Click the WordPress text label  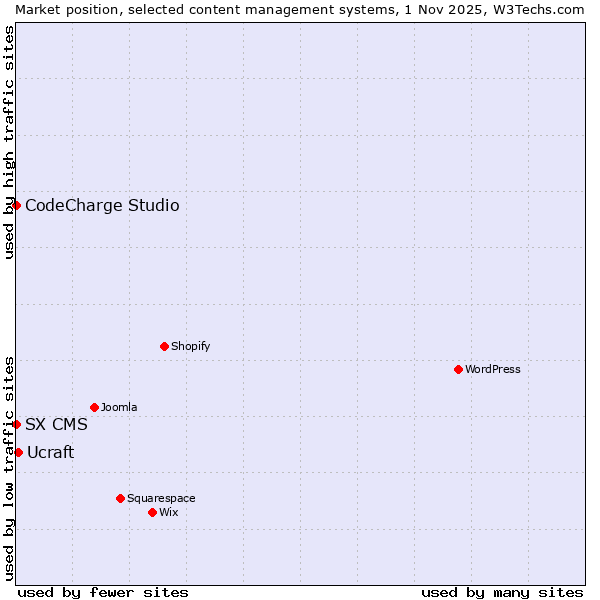[492, 369]
